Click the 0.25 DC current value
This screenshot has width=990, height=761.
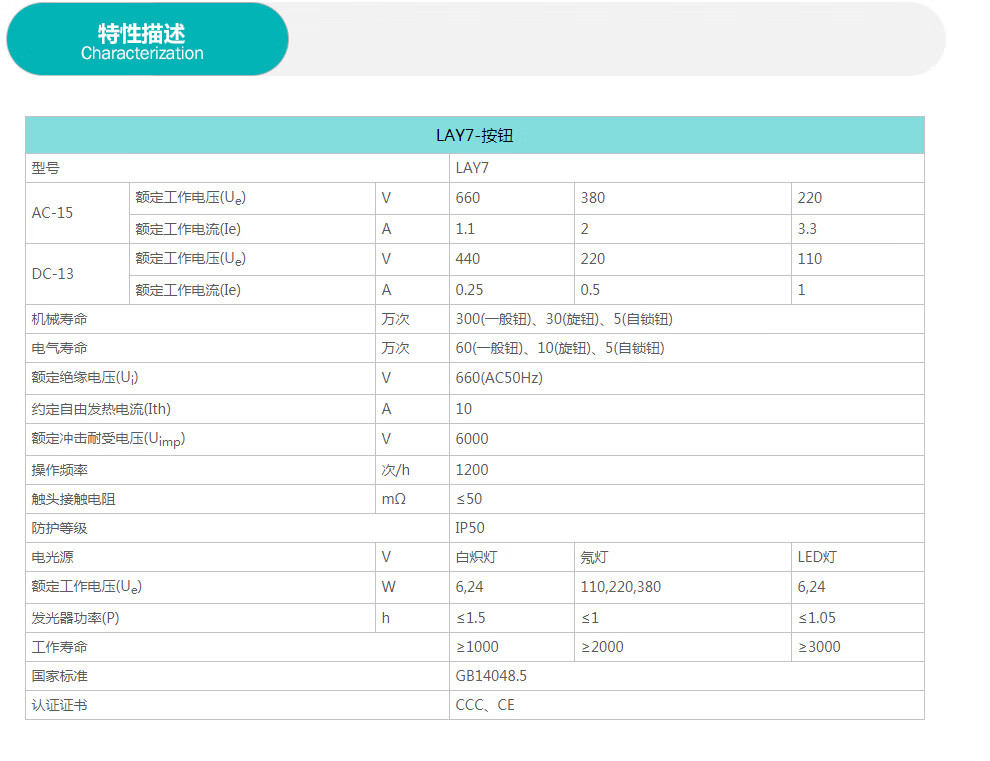[470, 290]
